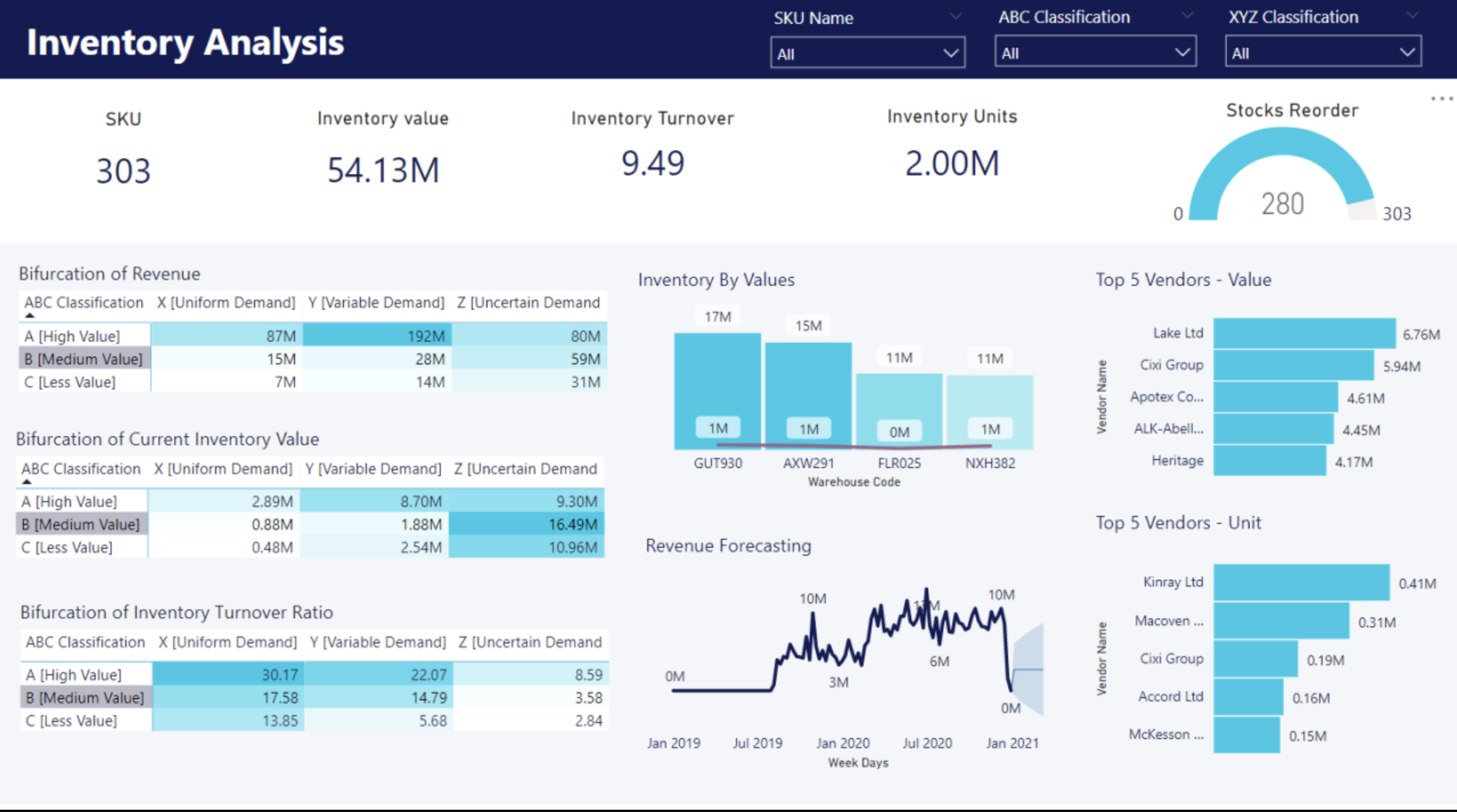This screenshot has height=812, width=1457.
Task: Click the Stocks Reorder gauge value 280
Action: (1282, 204)
